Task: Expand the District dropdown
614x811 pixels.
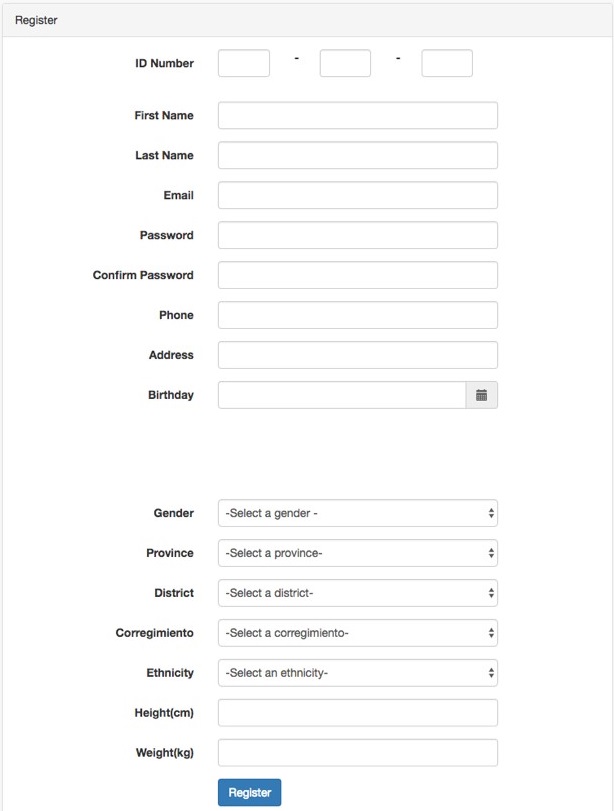Action: [x=358, y=593]
